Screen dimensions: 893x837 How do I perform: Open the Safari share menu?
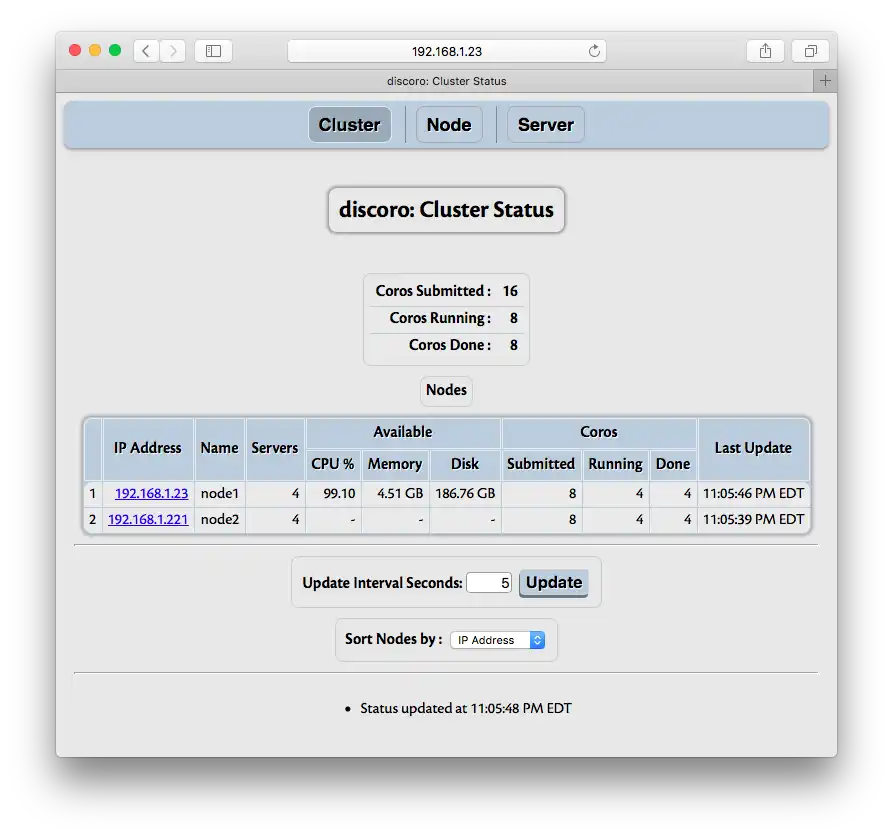pyautogui.click(x=765, y=51)
